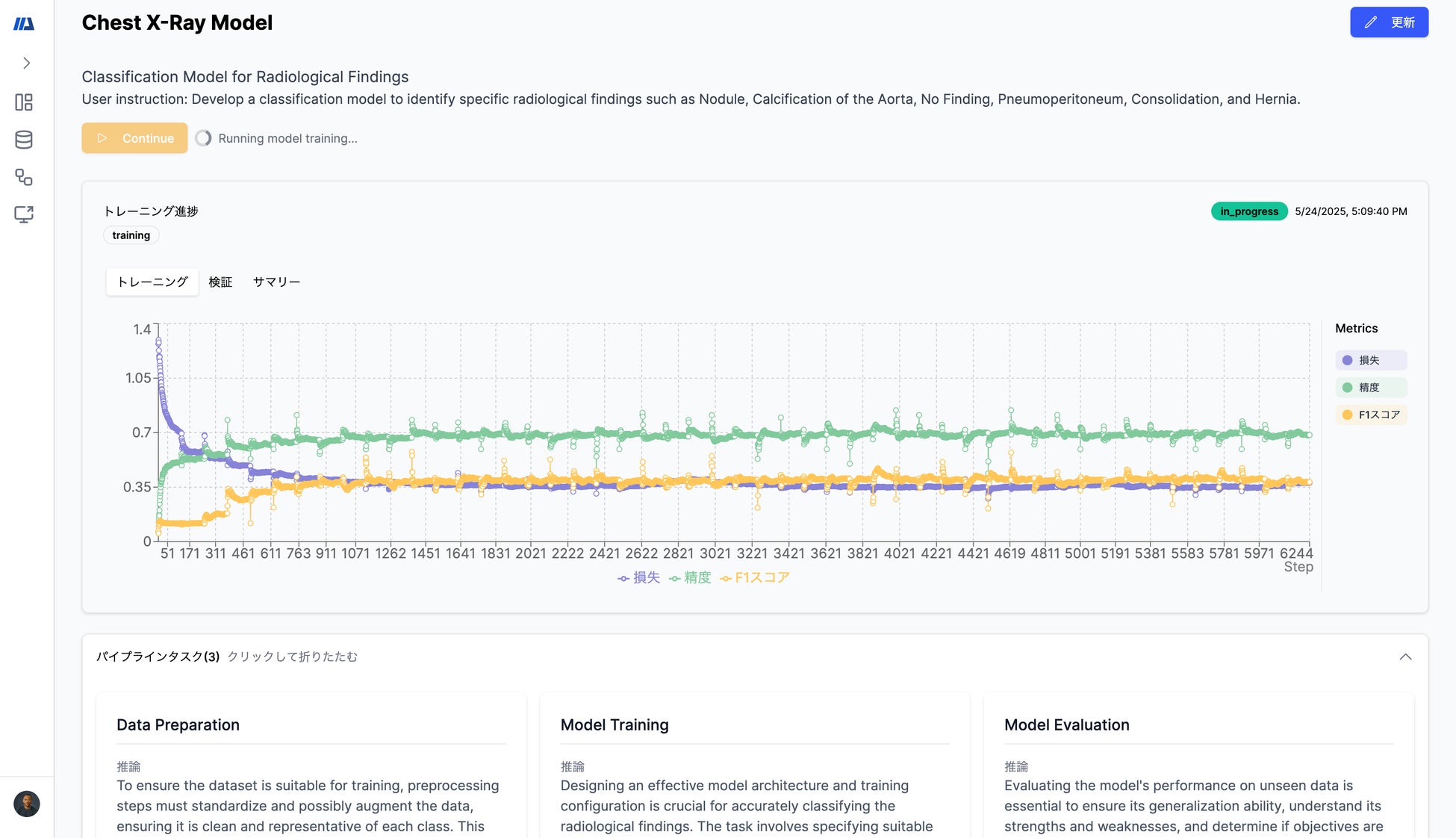Expand the sidebar with chevron arrow
1456x838 pixels.
point(26,63)
